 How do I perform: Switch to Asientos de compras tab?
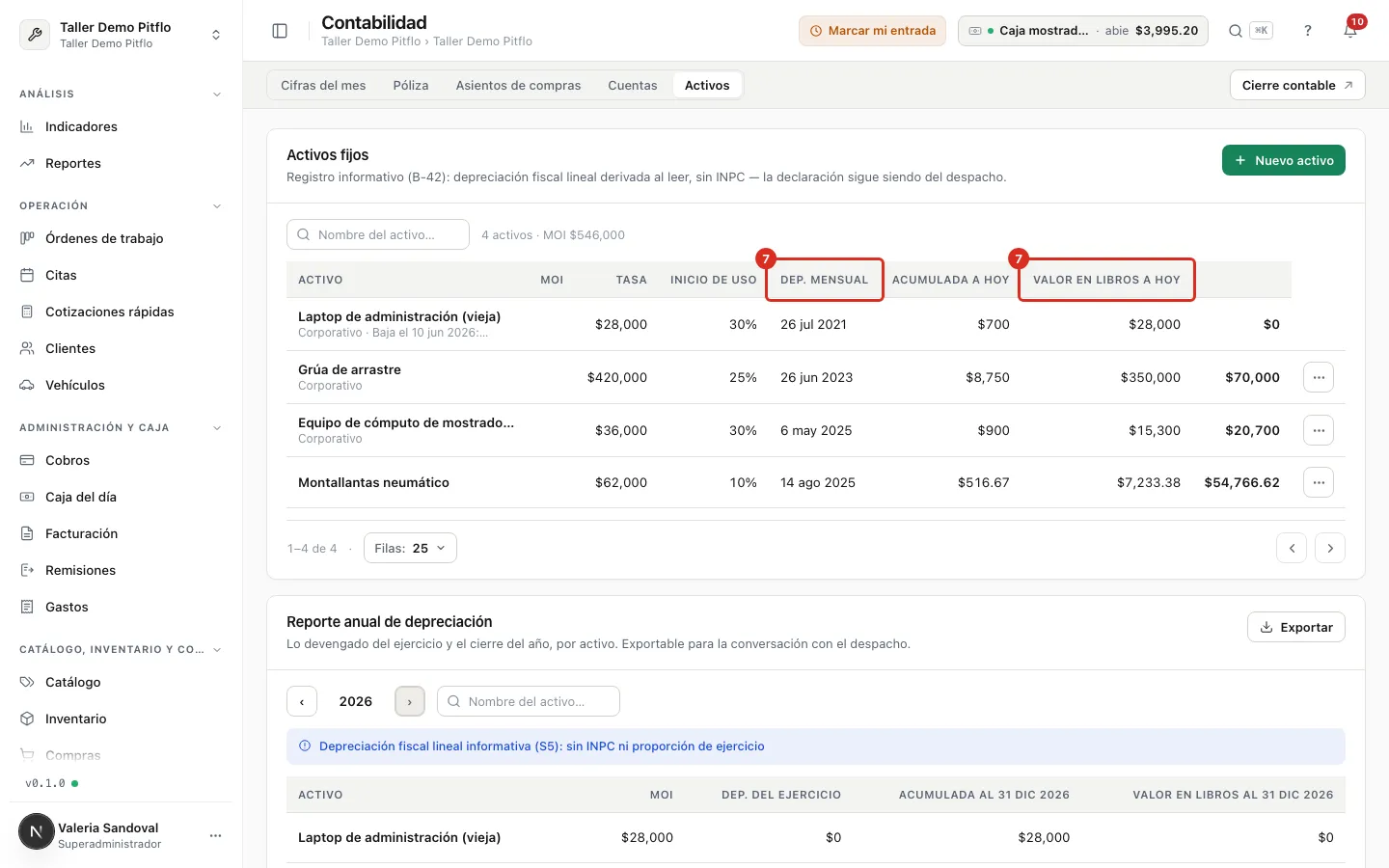click(518, 85)
